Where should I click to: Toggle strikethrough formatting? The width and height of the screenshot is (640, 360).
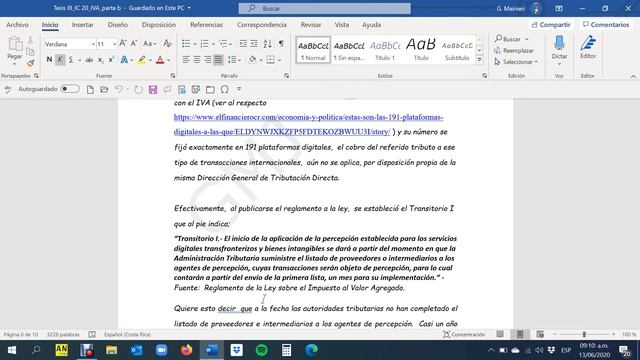(x=89, y=60)
